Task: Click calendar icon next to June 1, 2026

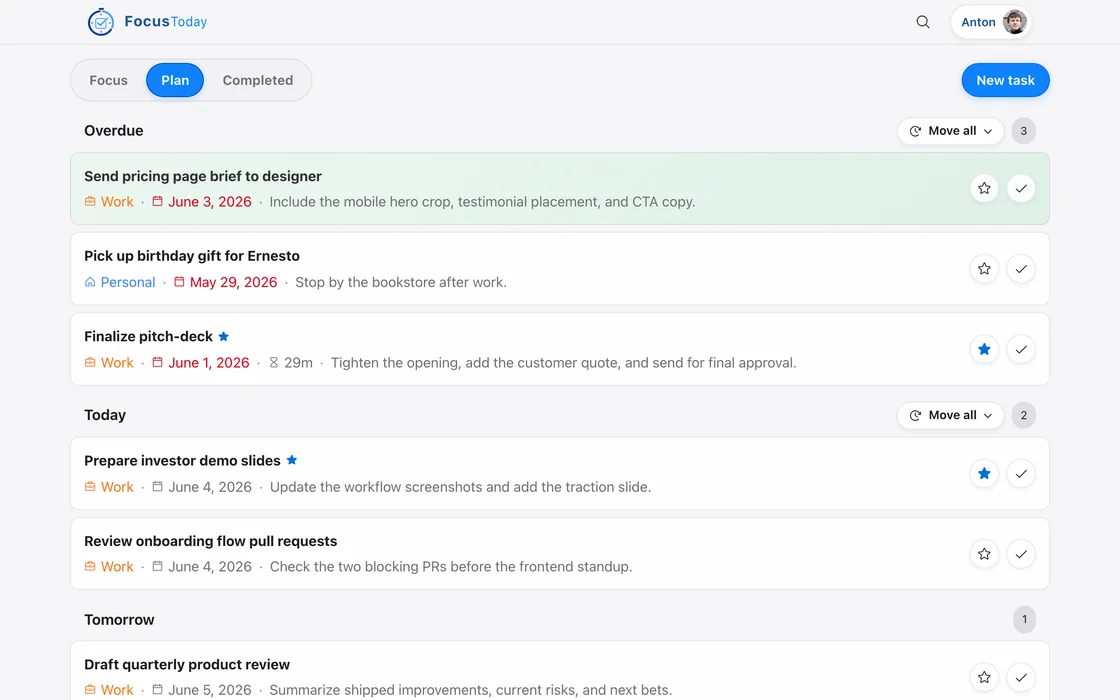Action: (157, 362)
